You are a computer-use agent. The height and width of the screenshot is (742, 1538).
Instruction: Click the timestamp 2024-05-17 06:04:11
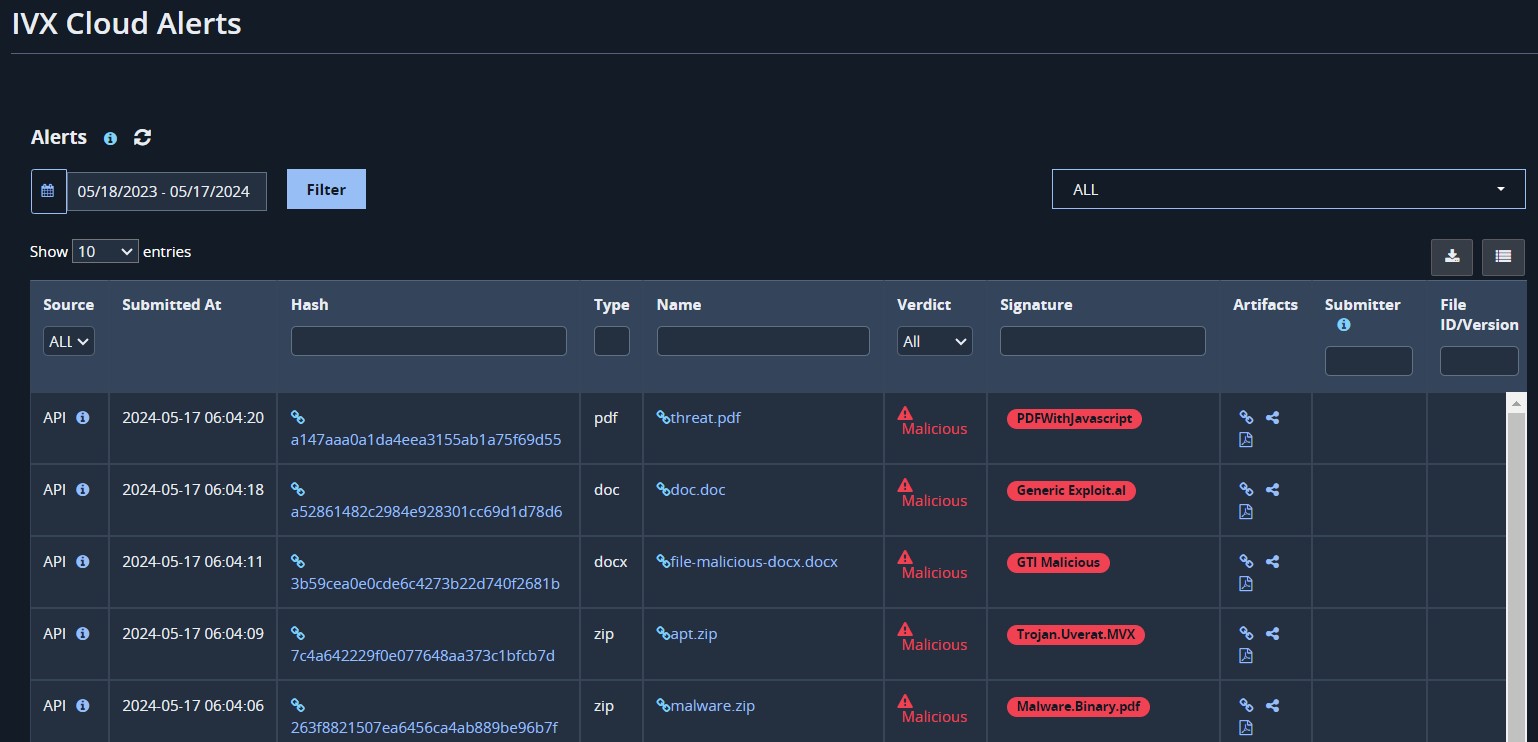[x=193, y=562]
